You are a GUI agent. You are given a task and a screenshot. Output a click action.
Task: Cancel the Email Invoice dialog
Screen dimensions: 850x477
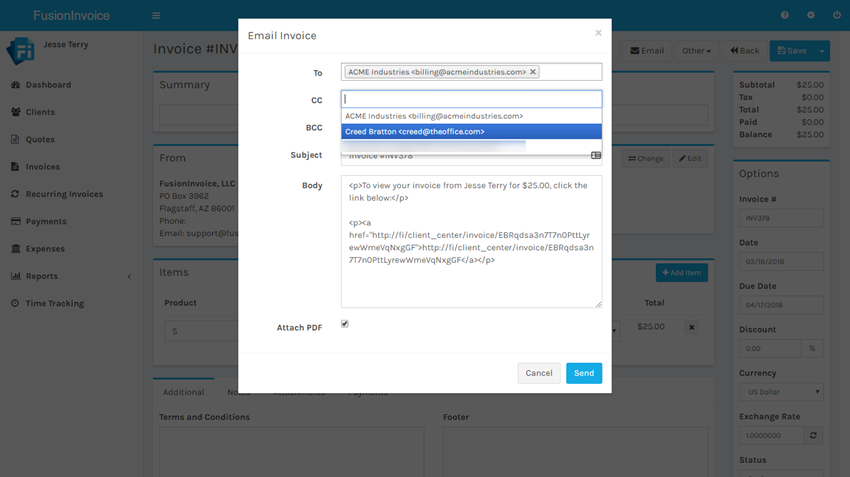(539, 373)
